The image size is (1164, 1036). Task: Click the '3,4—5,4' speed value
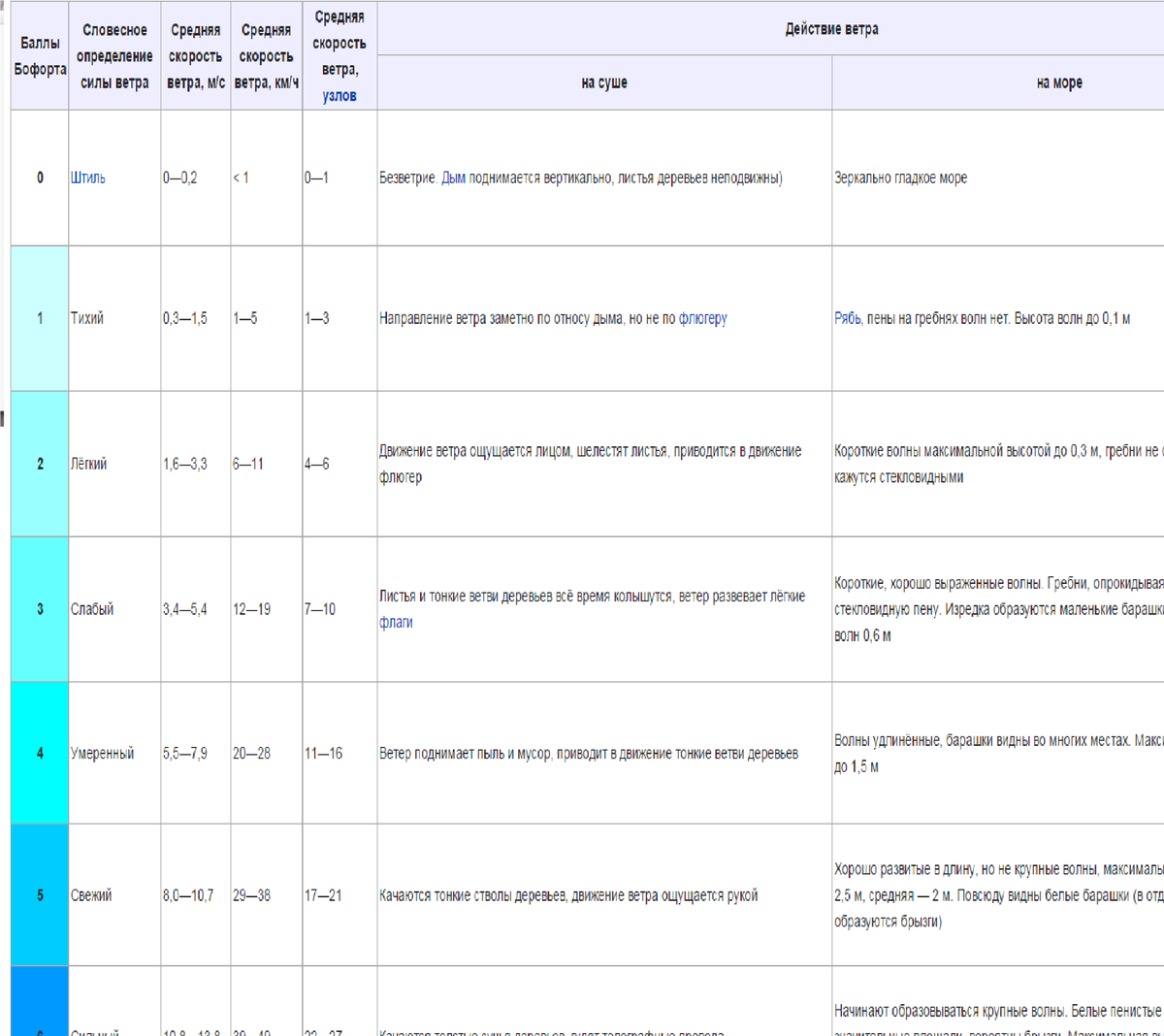184,609
